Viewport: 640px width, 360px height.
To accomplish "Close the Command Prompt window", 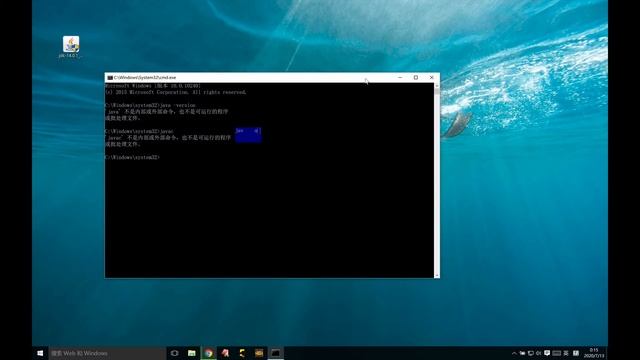I will pyautogui.click(x=432, y=78).
